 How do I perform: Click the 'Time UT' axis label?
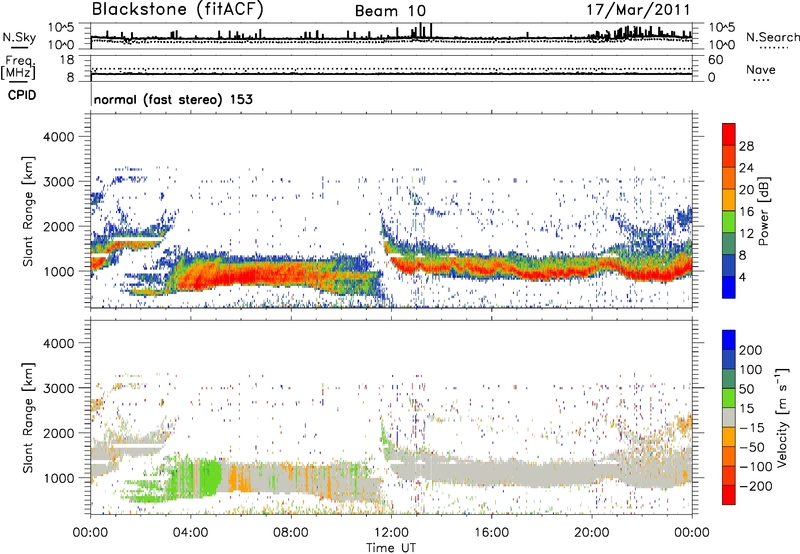(391, 547)
